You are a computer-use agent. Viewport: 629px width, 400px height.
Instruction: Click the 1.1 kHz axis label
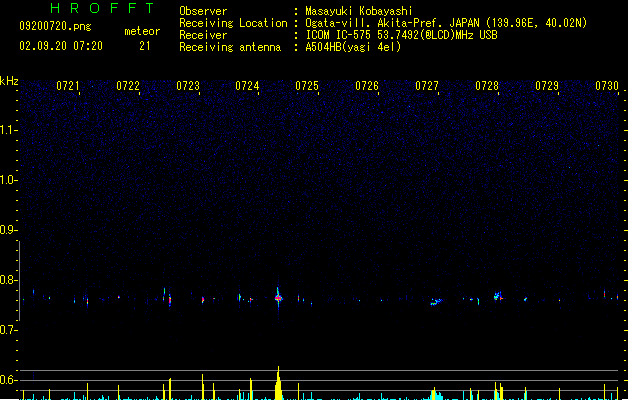pos(8,130)
